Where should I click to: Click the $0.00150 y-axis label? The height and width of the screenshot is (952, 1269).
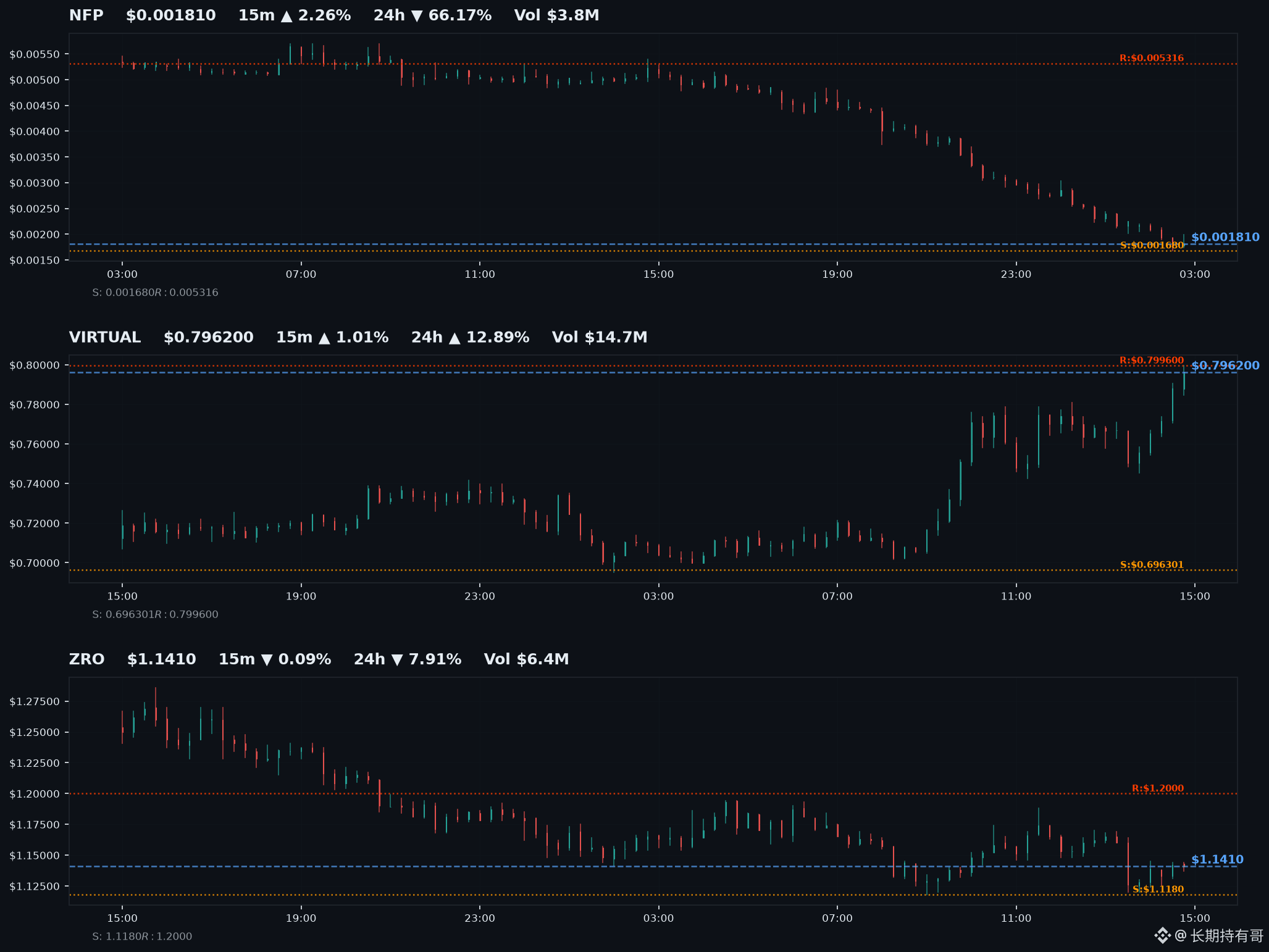[35, 261]
